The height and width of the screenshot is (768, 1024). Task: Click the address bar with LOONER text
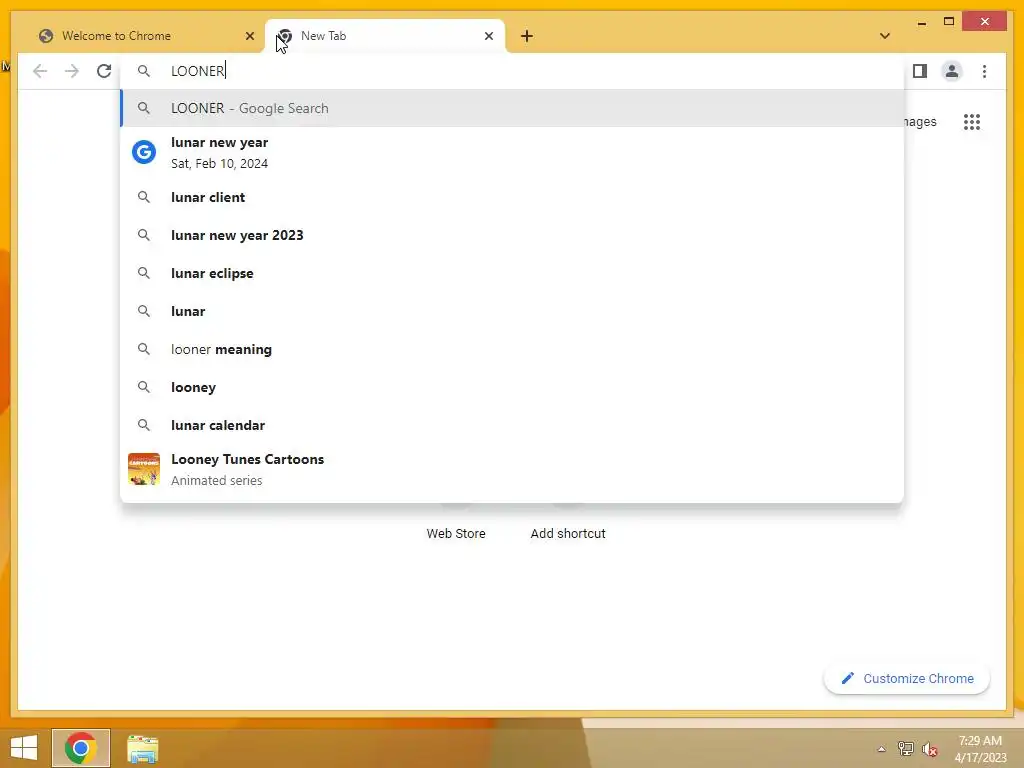[x=512, y=71]
